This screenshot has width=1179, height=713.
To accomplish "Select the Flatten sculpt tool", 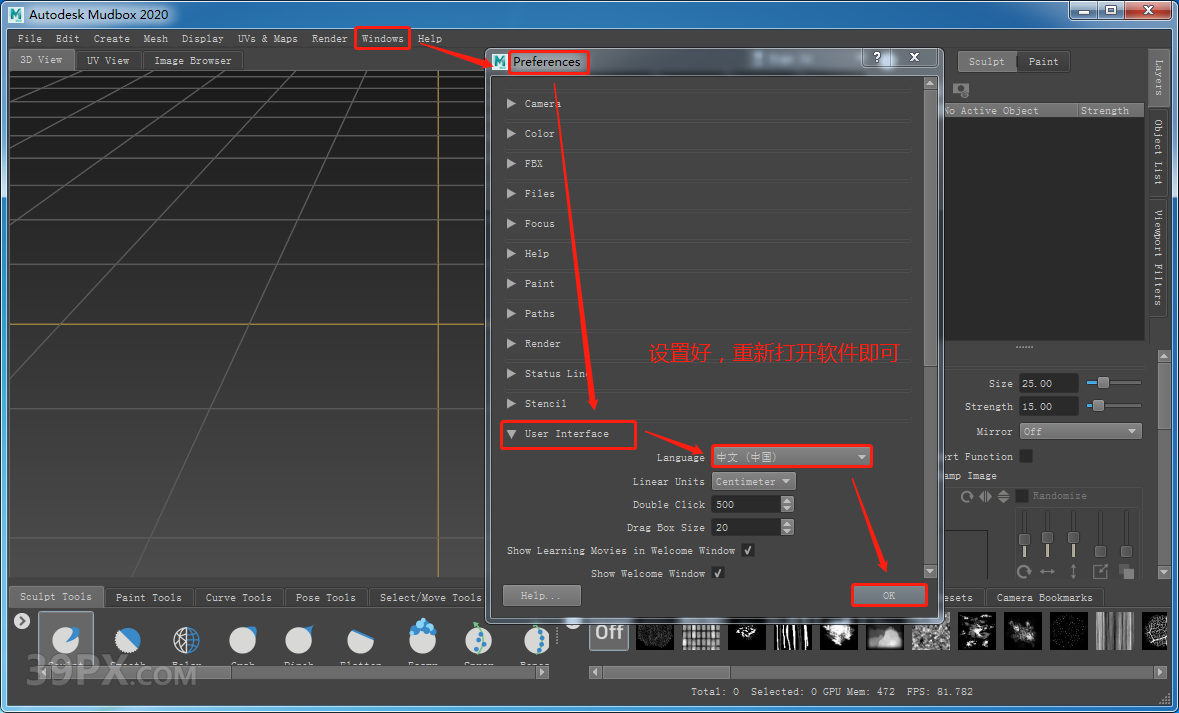I will point(360,640).
